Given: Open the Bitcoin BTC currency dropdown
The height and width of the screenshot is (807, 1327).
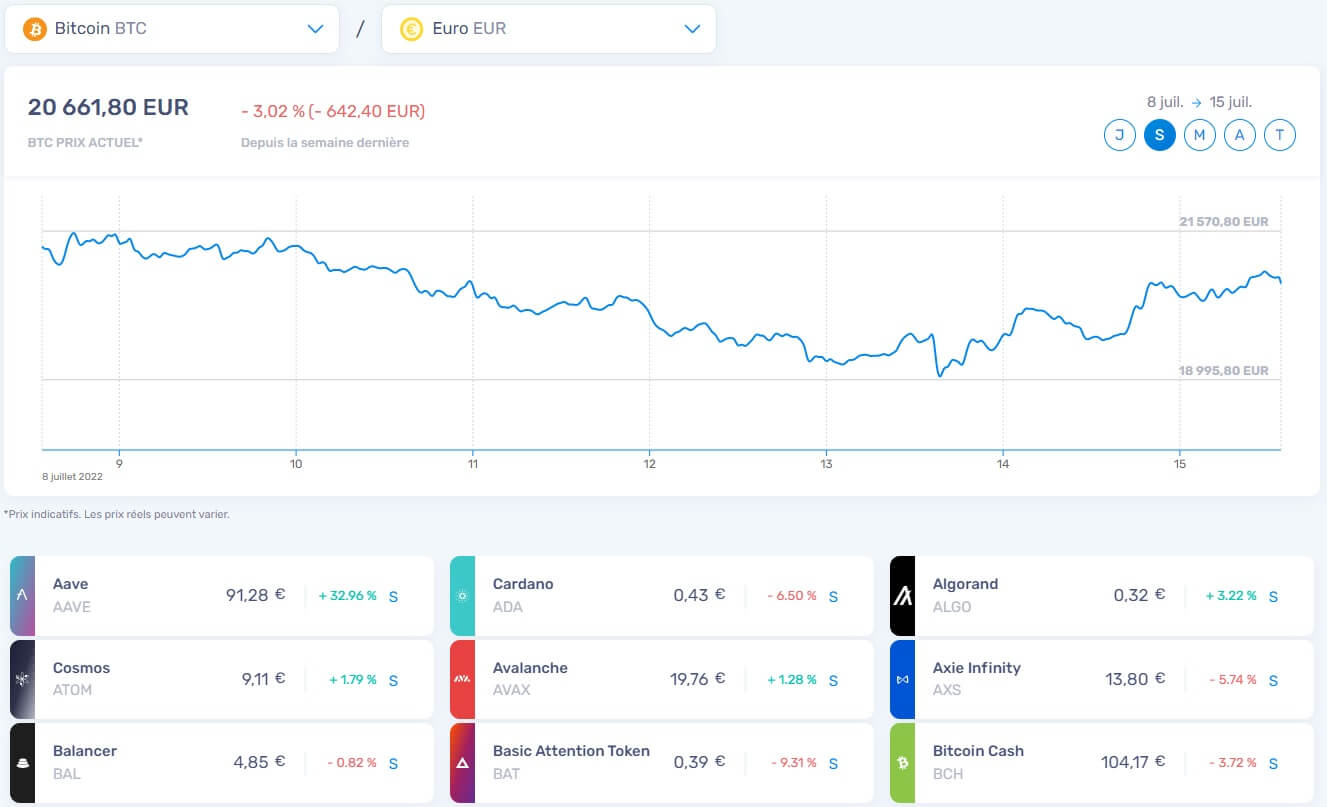Looking at the screenshot, I should tap(172, 29).
